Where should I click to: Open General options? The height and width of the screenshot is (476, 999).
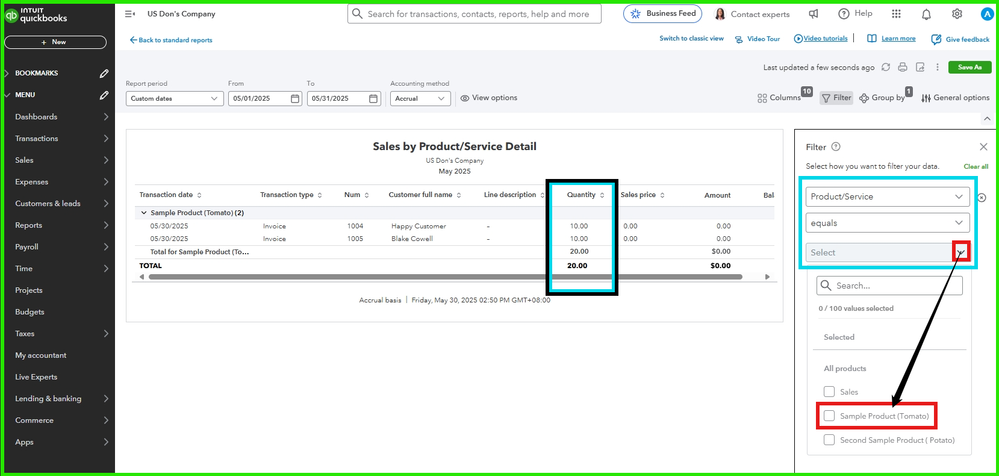click(955, 98)
